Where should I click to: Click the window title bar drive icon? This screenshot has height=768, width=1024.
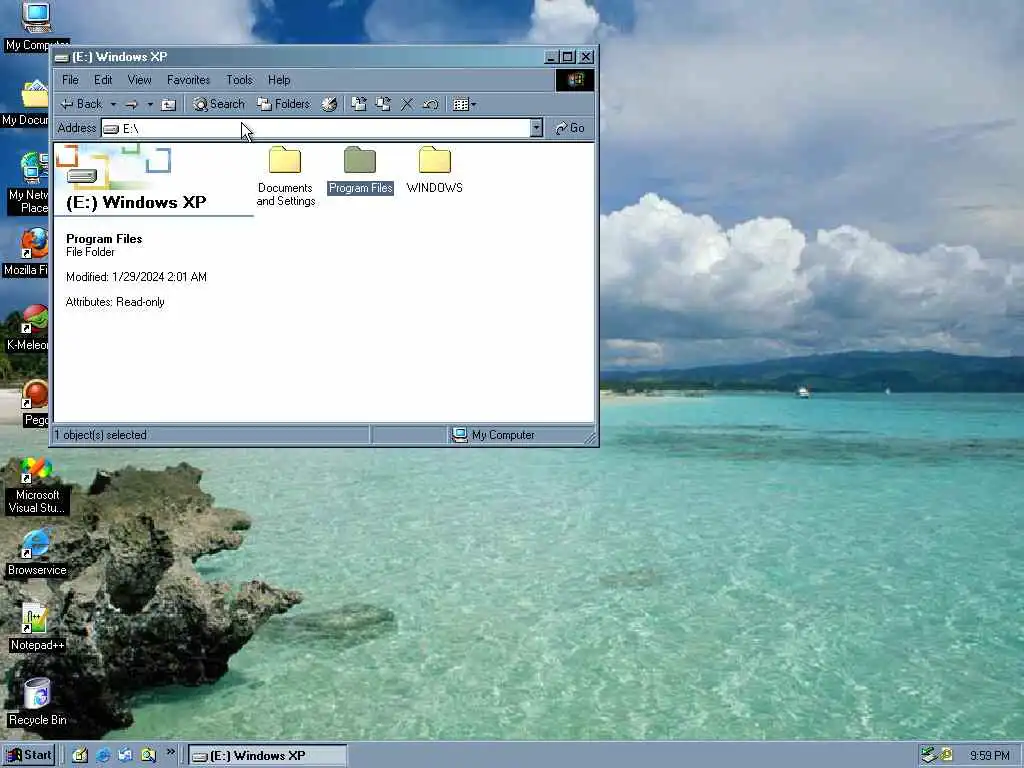click(62, 57)
